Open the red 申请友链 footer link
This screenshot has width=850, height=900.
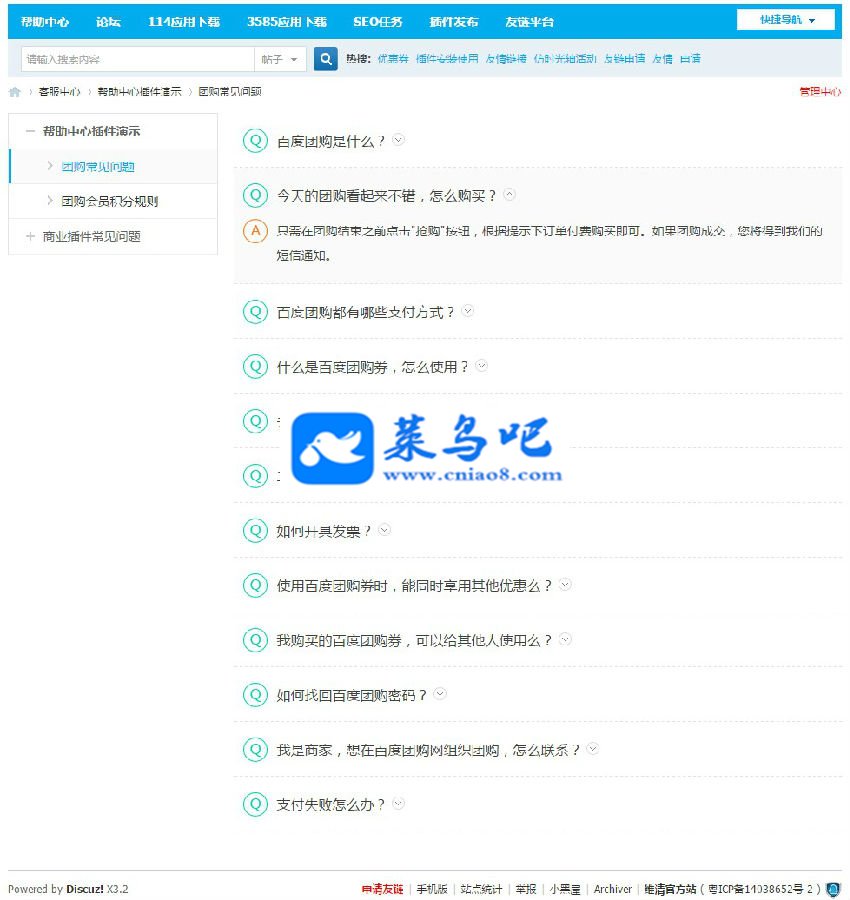(x=382, y=889)
